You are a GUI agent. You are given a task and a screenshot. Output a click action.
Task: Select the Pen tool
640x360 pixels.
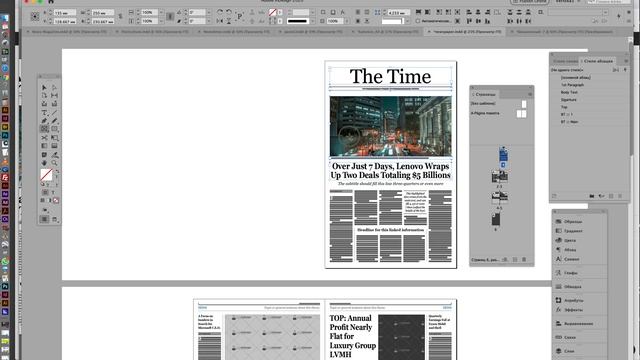(44, 121)
